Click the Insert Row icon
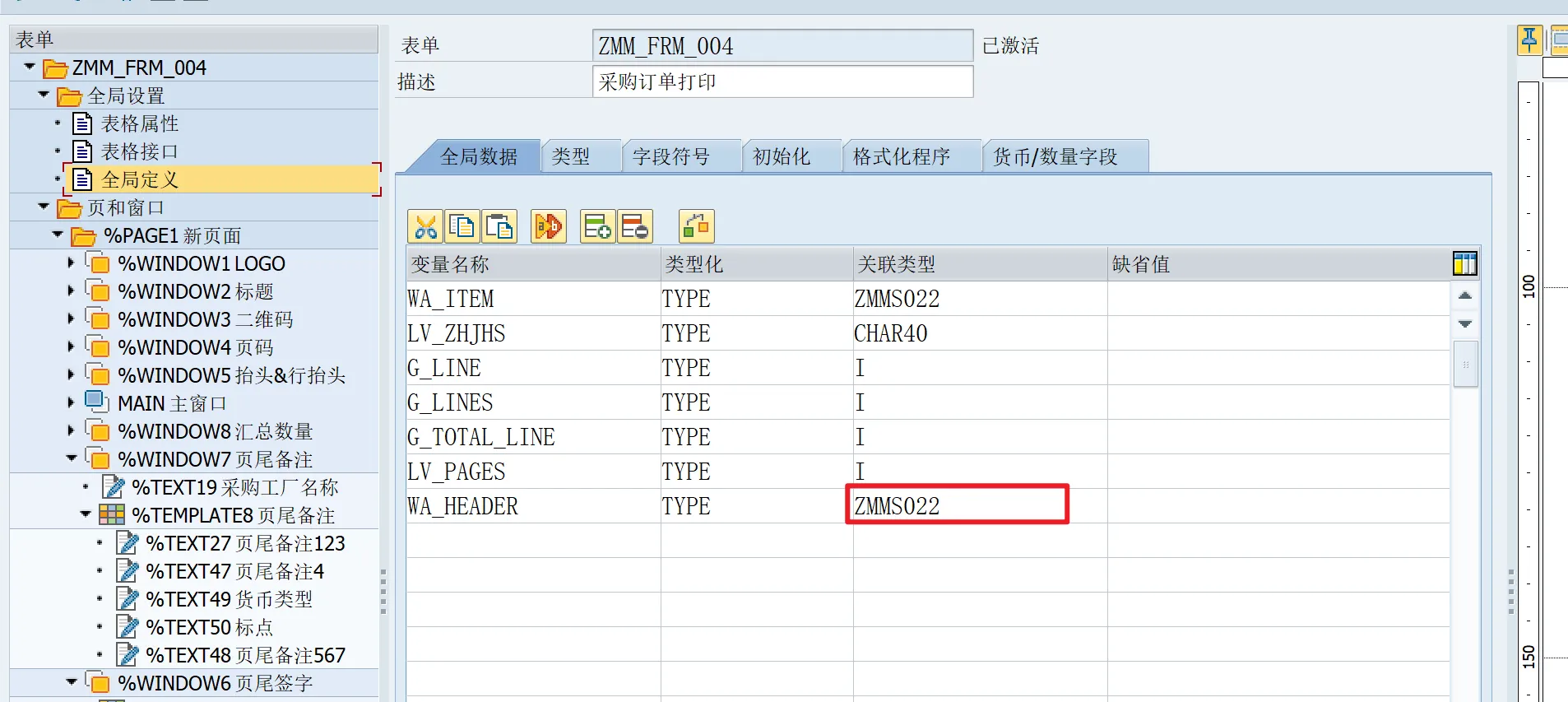Viewport: 1568px width, 702px height. [597, 226]
